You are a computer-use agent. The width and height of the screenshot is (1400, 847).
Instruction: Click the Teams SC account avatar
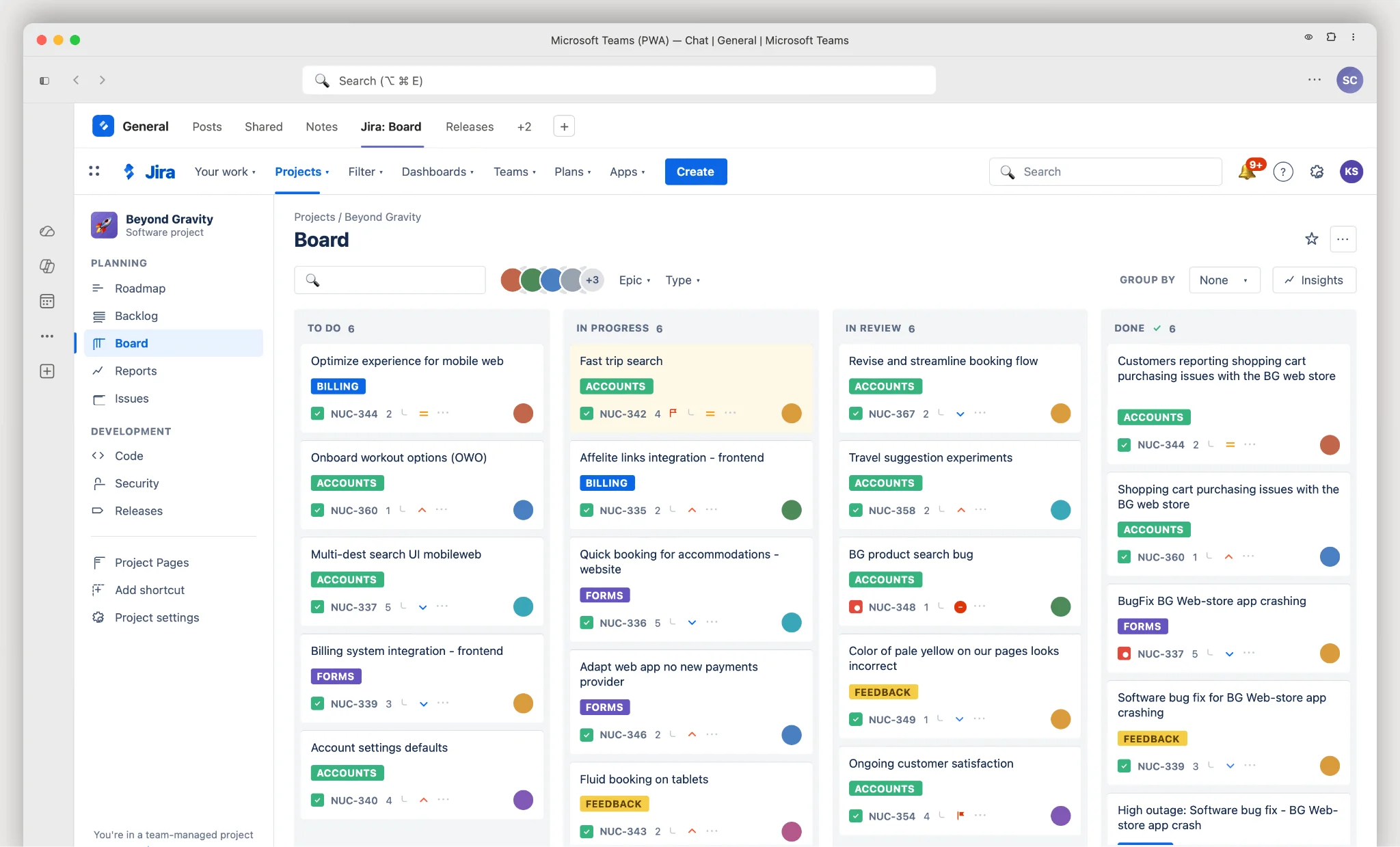1349,80
